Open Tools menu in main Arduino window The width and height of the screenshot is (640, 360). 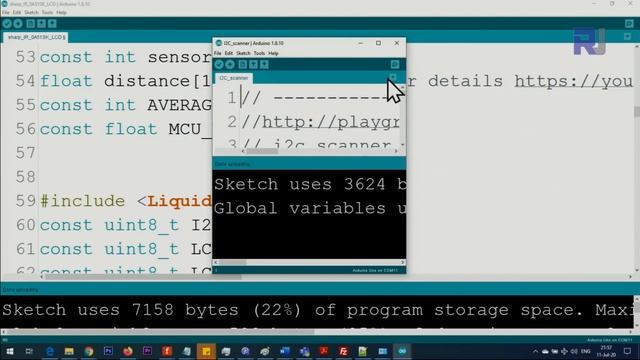(x=47, y=13)
